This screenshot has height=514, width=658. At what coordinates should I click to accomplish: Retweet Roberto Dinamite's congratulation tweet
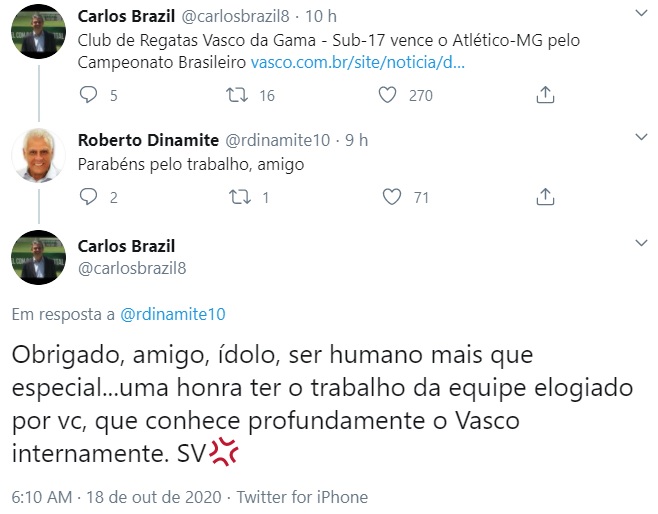pyautogui.click(x=238, y=197)
